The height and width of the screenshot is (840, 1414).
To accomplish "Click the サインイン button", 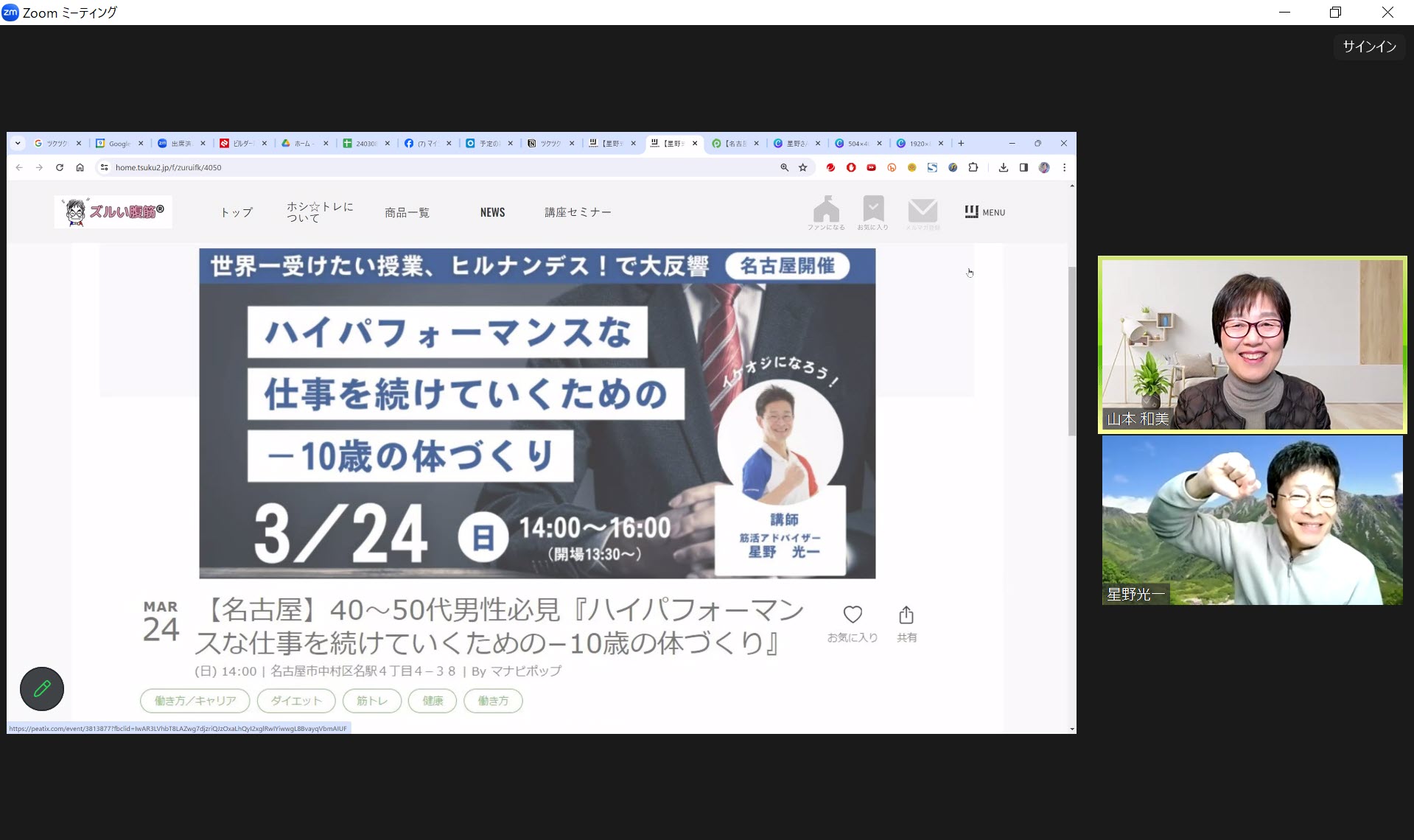I will click(x=1369, y=46).
